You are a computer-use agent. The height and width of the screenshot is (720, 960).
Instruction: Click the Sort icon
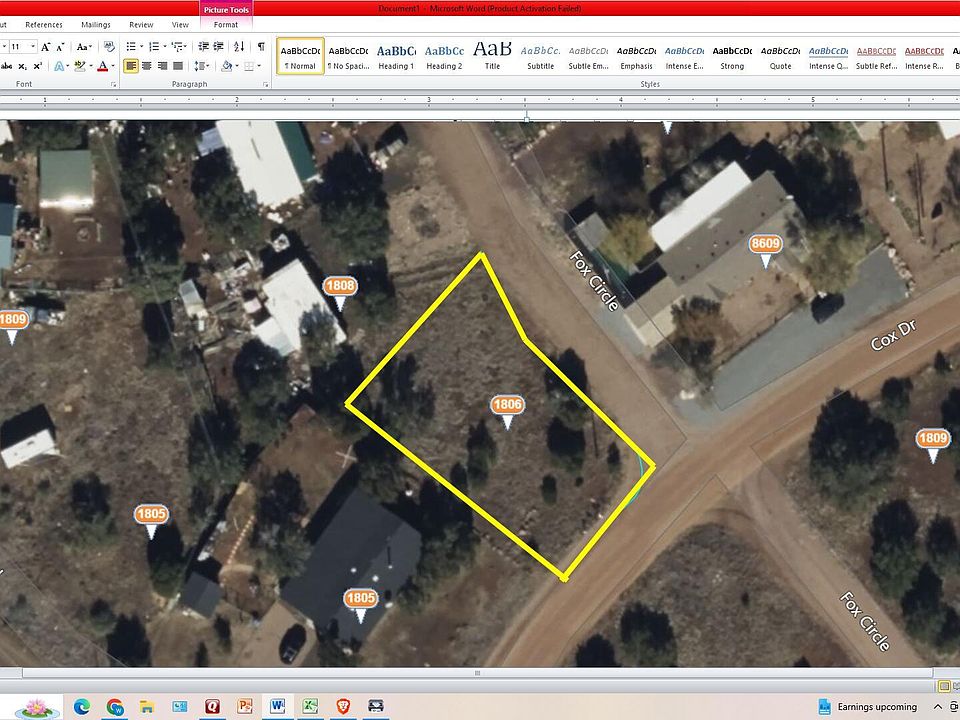[x=239, y=47]
